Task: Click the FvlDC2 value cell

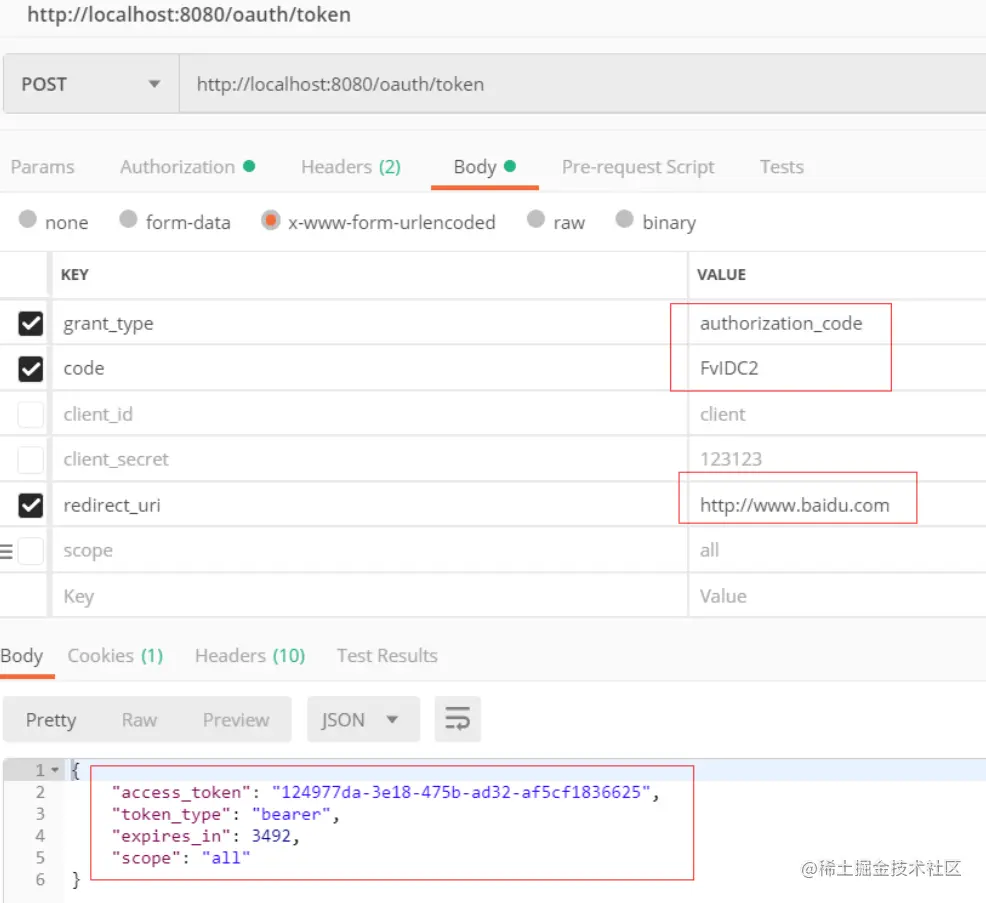Action: (x=837, y=368)
